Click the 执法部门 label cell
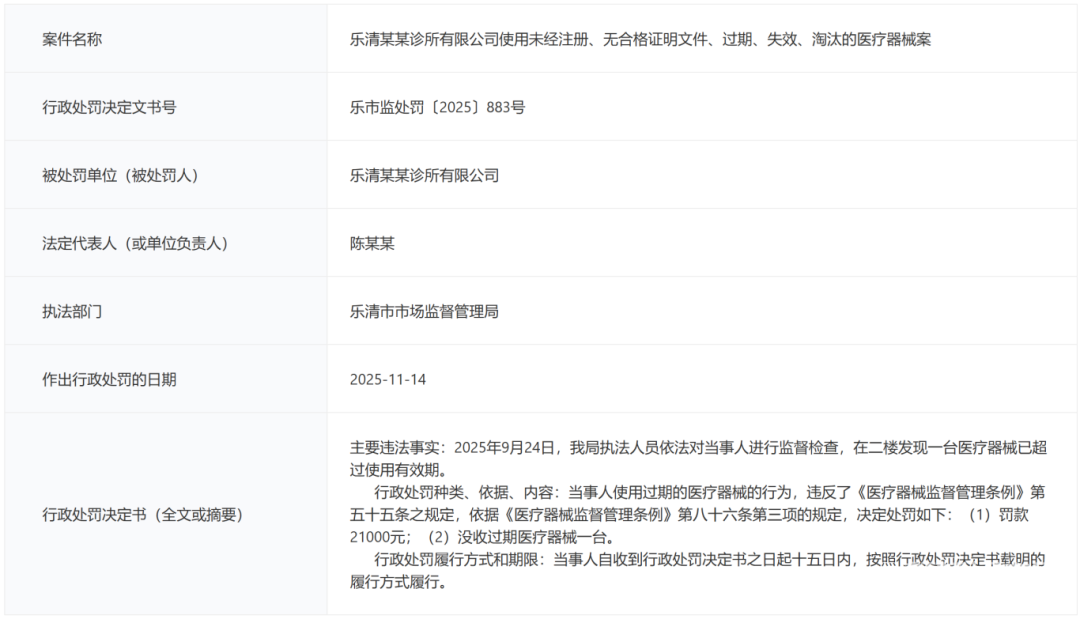Image resolution: width=1080 pixels, height=619 pixels. pos(72,311)
